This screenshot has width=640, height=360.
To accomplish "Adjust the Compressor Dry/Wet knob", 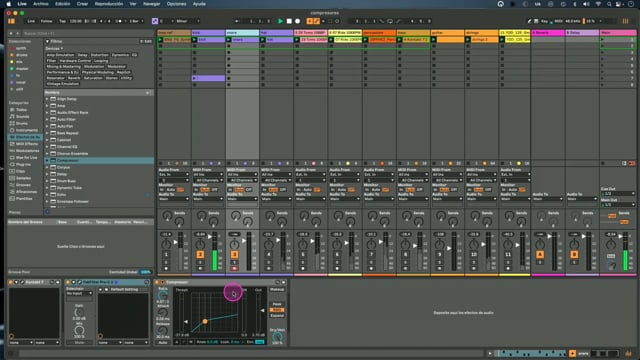I will [x=277, y=337].
